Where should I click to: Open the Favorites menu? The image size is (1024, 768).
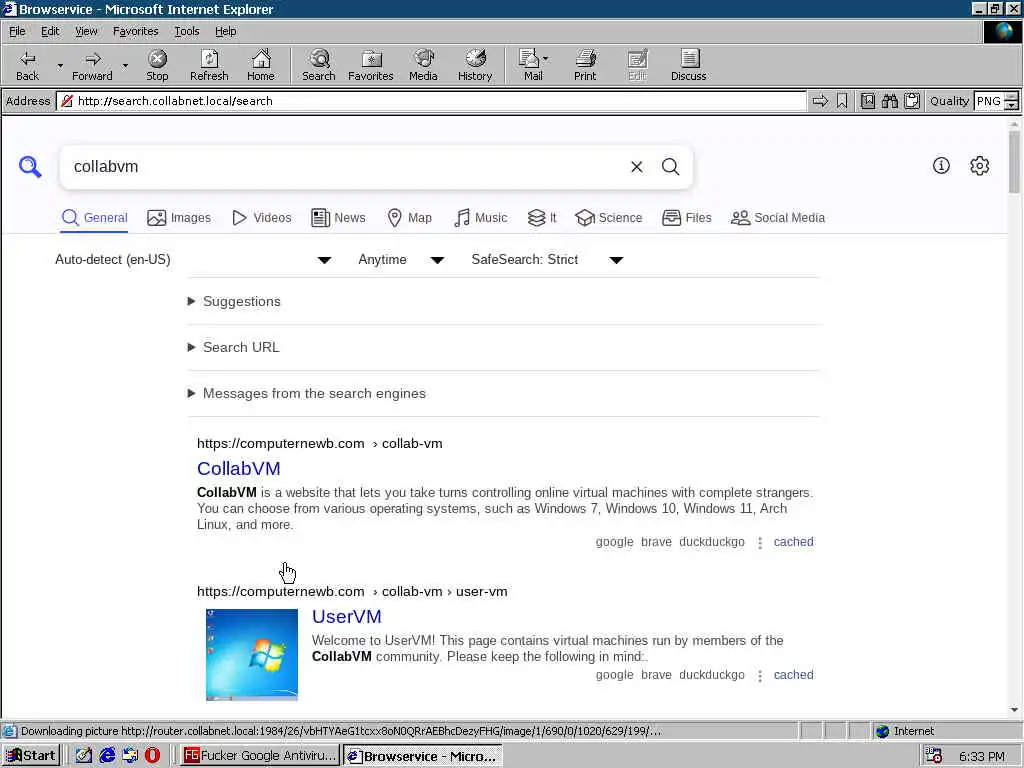135,31
